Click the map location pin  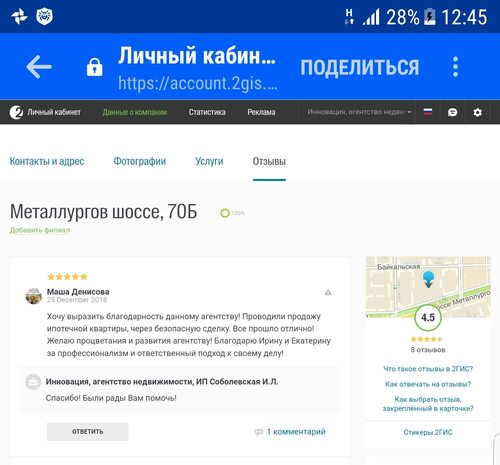point(428,279)
